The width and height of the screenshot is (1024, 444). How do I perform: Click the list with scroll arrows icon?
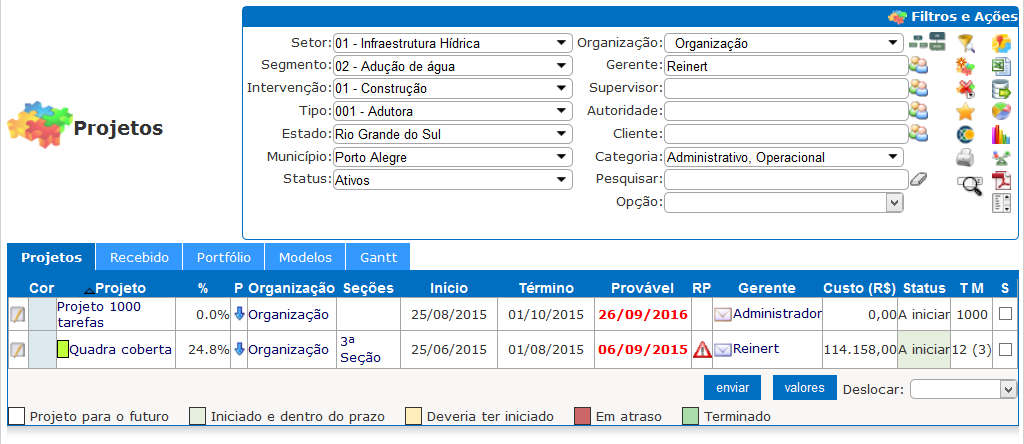pos(1001,202)
